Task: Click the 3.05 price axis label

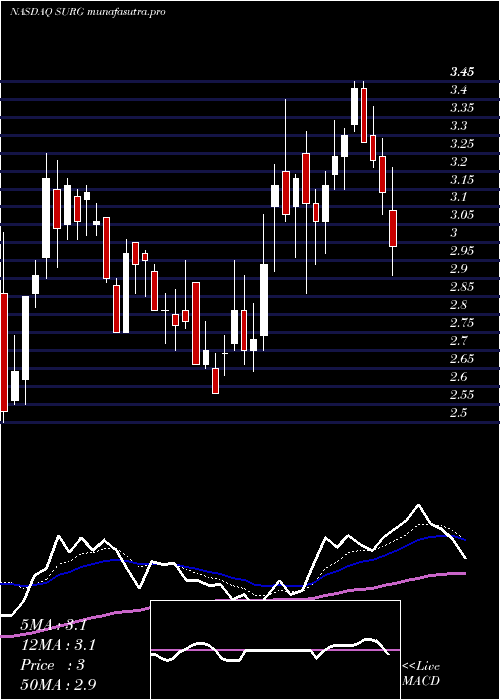Action: (462, 215)
